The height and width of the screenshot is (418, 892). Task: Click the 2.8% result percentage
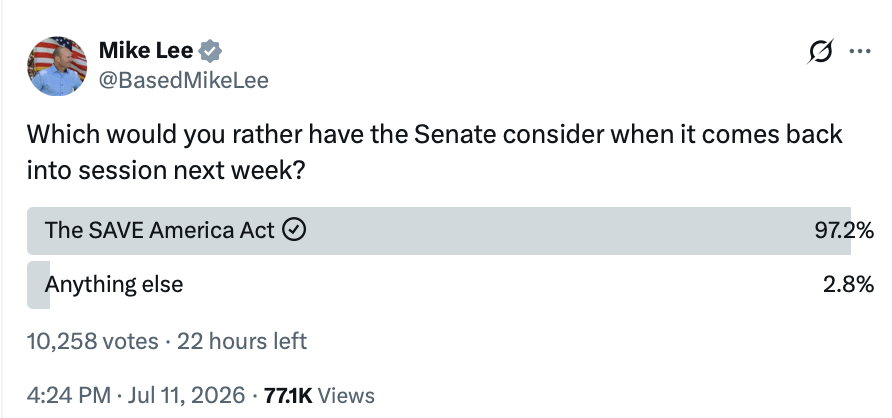coord(848,284)
